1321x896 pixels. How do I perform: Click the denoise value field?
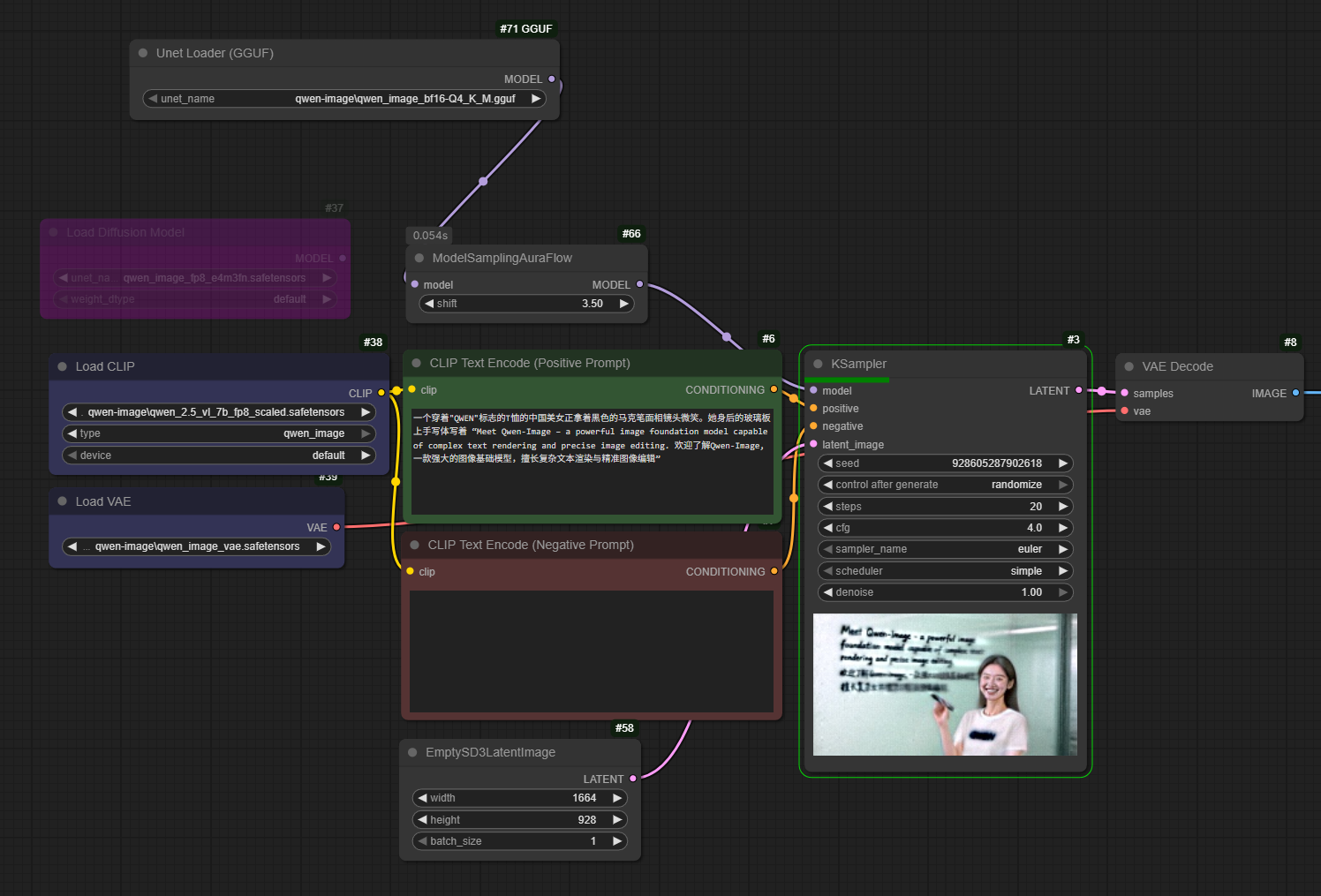pos(946,592)
